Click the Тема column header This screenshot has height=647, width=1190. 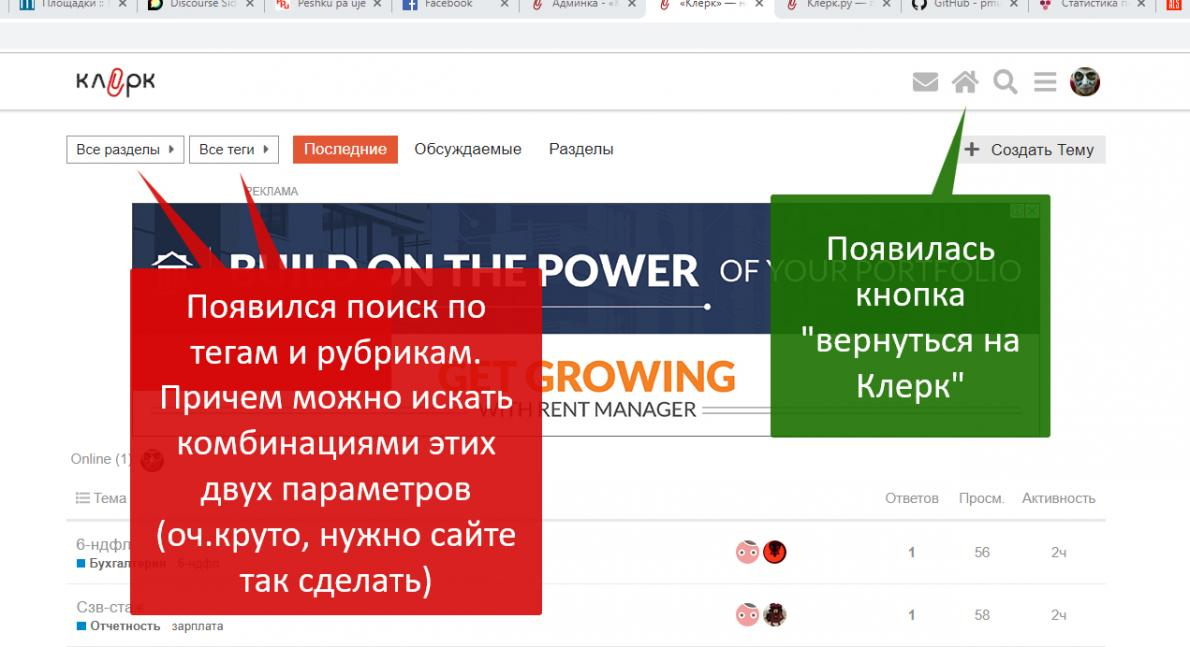pos(101,498)
